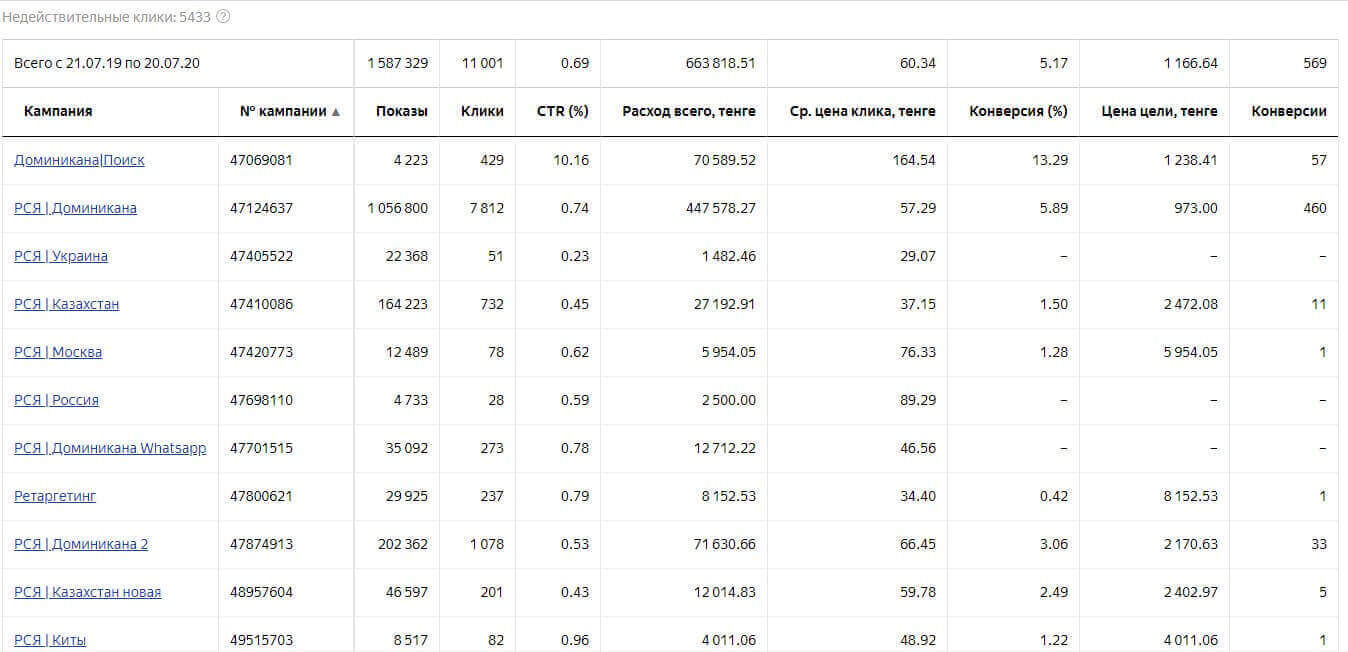This screenshot has width=1348, height=652.
Task: Sort by the Клики column header
Action: [482, 111]
